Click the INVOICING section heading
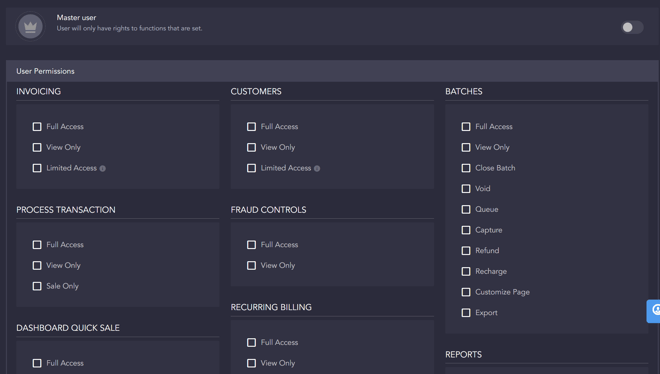 (x=38, y=91)
